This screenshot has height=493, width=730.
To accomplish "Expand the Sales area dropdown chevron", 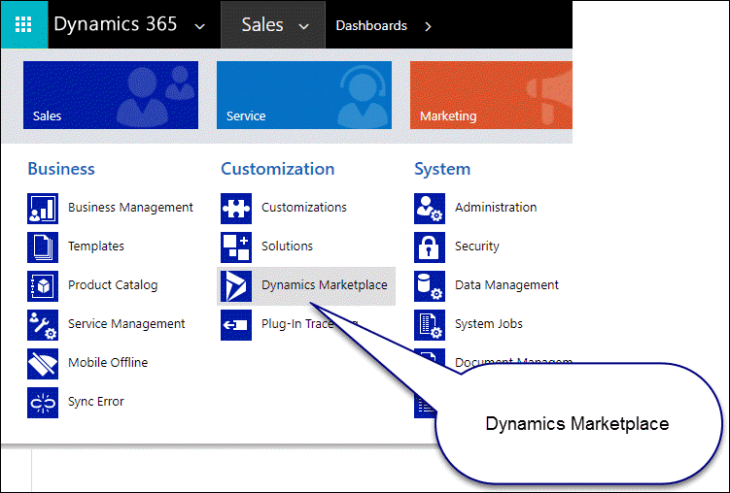I will tap(304, 27).
